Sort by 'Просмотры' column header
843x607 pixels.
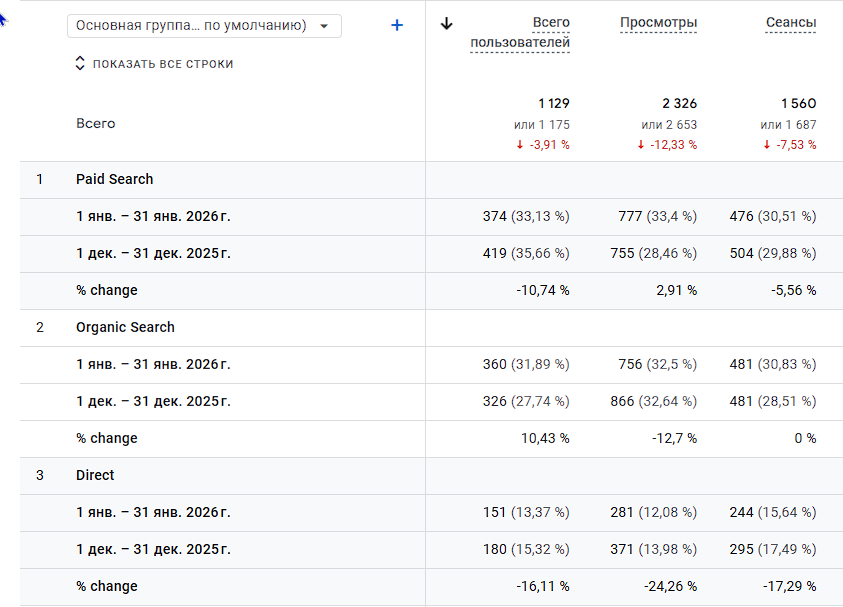[658, 23]
